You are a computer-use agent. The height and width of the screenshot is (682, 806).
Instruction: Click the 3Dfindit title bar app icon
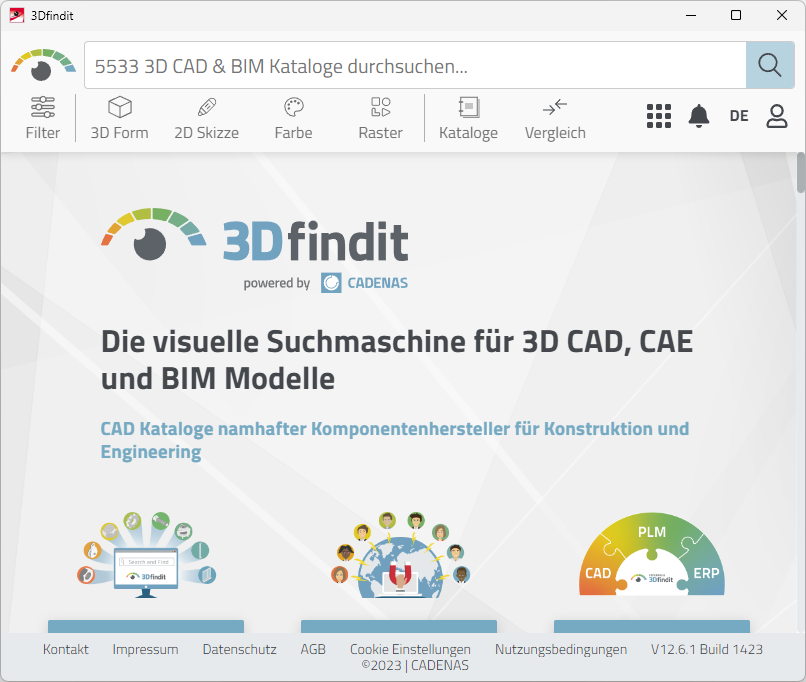click(16, 15)
